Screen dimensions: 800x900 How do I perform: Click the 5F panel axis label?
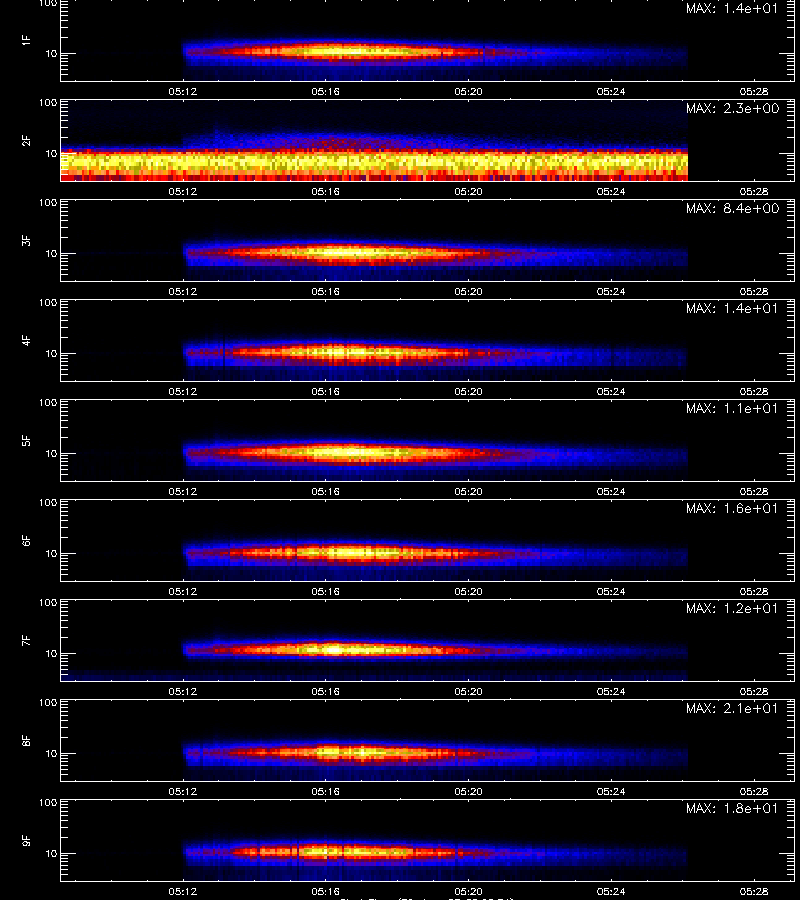[26, 441]
